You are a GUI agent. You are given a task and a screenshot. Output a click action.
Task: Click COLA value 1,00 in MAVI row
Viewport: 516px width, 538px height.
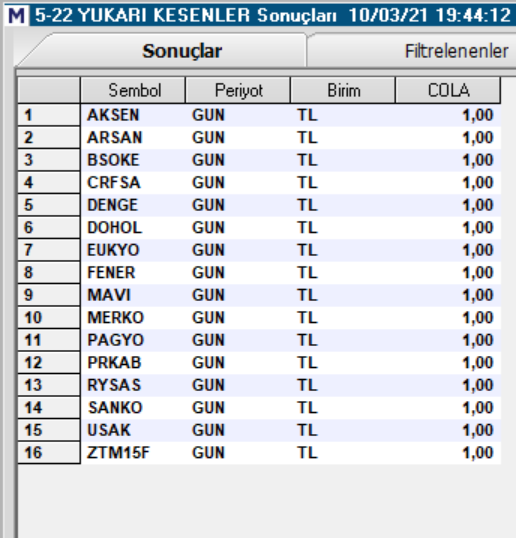(448, 295)
